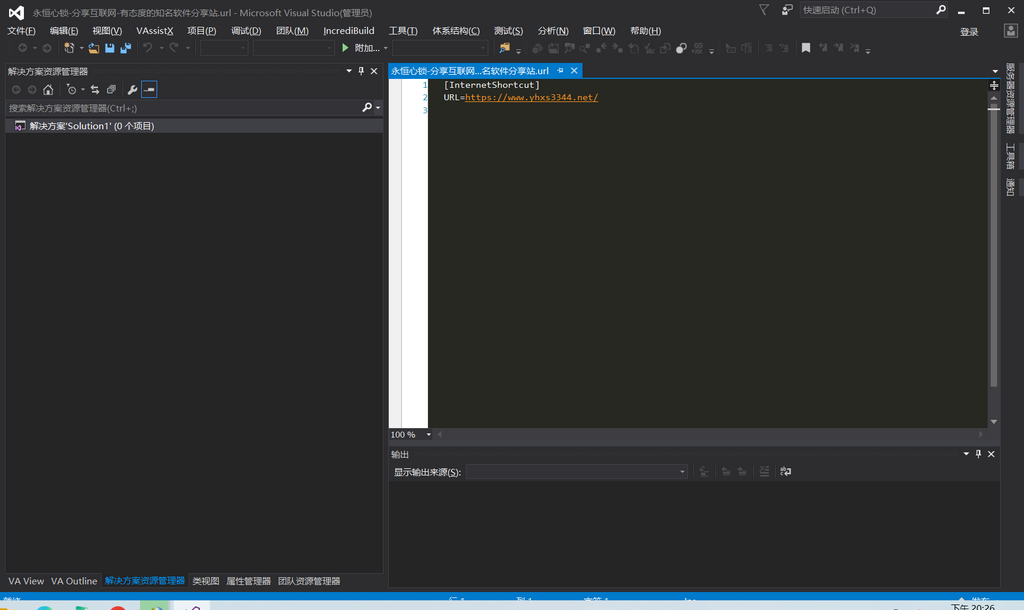Click the horizontal scrollbar right arrow
Image resolution: width=1024 pixels, height=610 pixels.
click(980, 434)
